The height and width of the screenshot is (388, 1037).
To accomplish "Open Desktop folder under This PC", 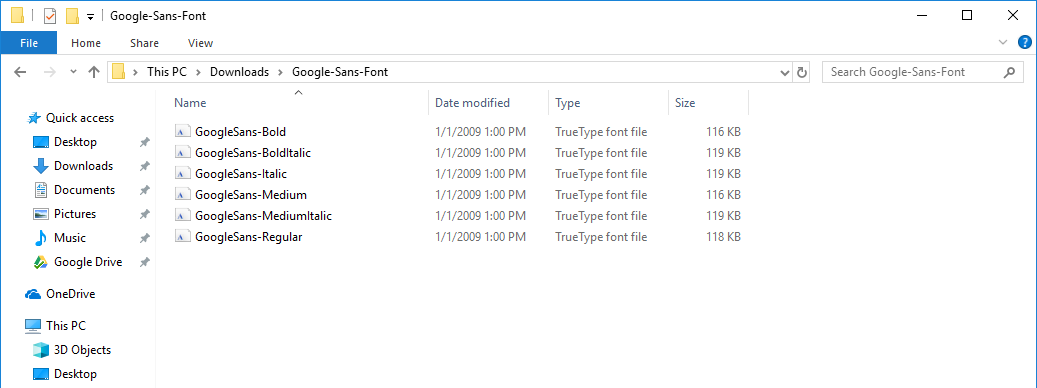I will click(x=75, y=374).
